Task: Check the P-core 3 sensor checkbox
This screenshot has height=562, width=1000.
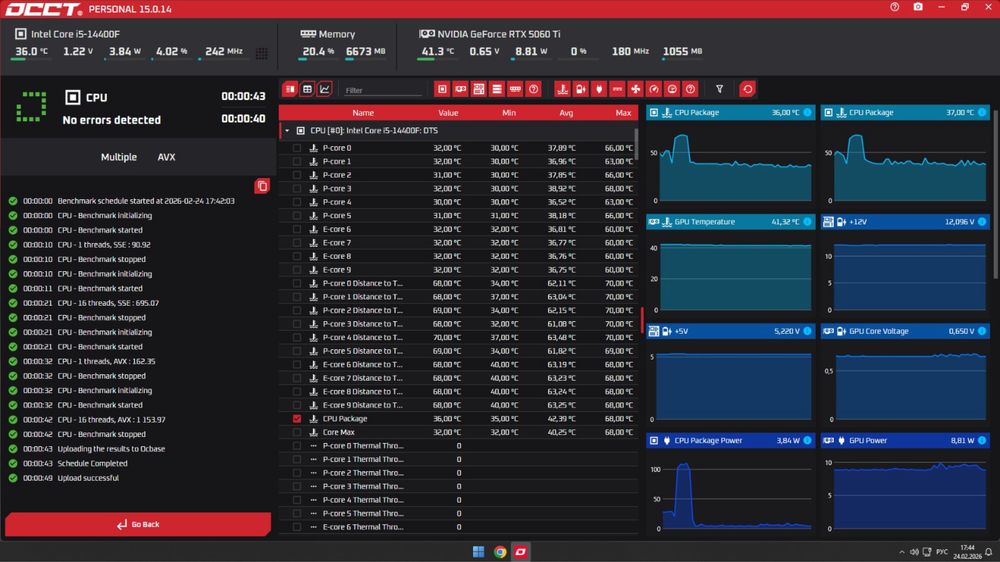Action: coord(297,188)
